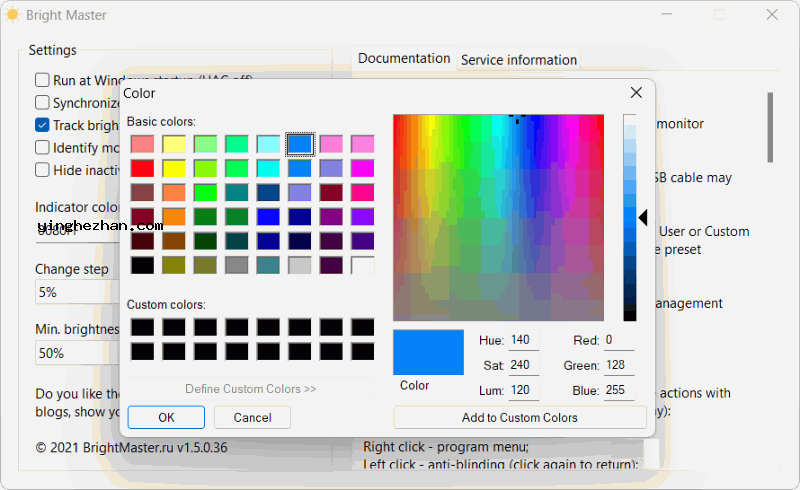
Task: Uncheck Track brightness checkbox
Action: pos(42,125)
